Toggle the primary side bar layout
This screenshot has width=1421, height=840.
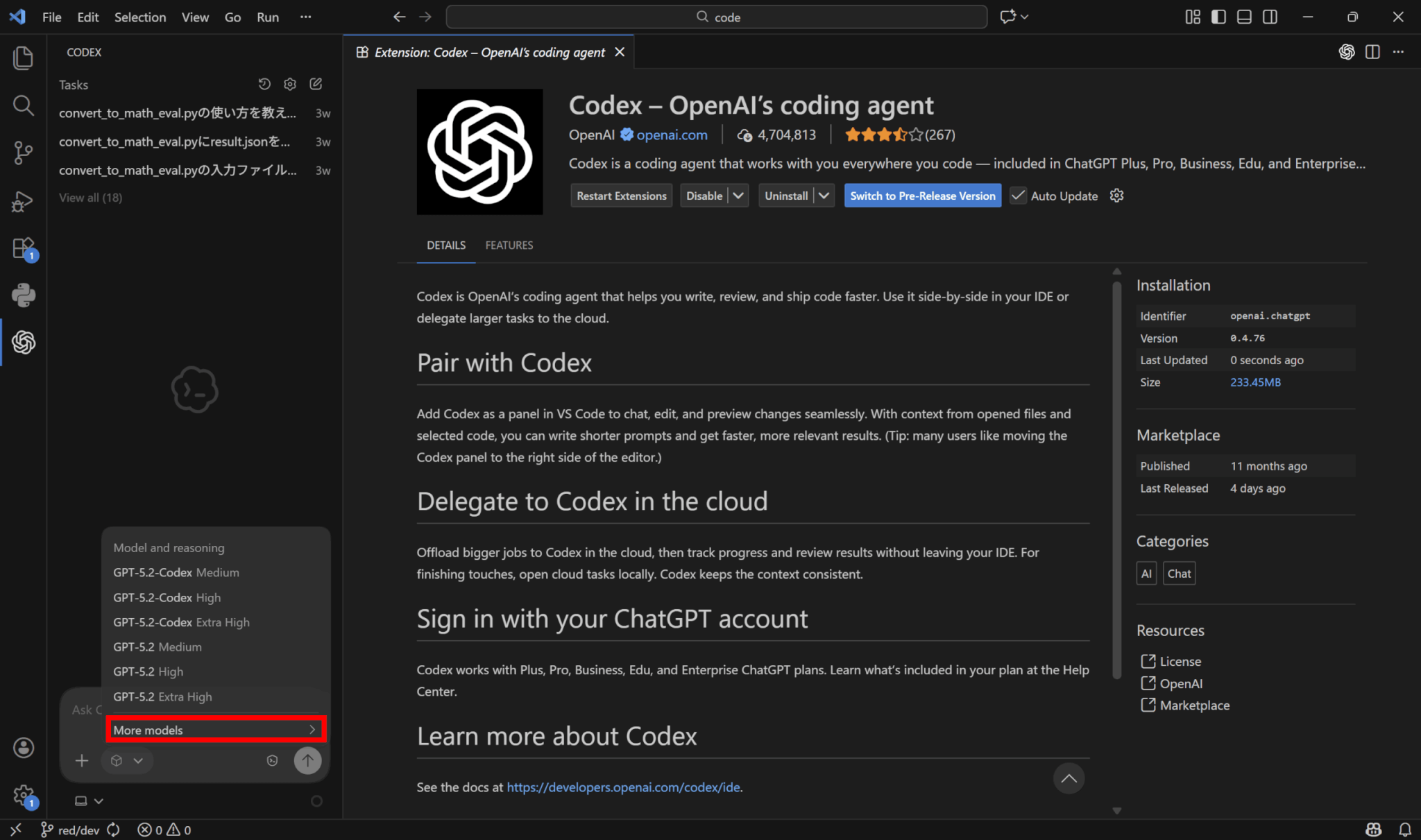point(1218,17)
